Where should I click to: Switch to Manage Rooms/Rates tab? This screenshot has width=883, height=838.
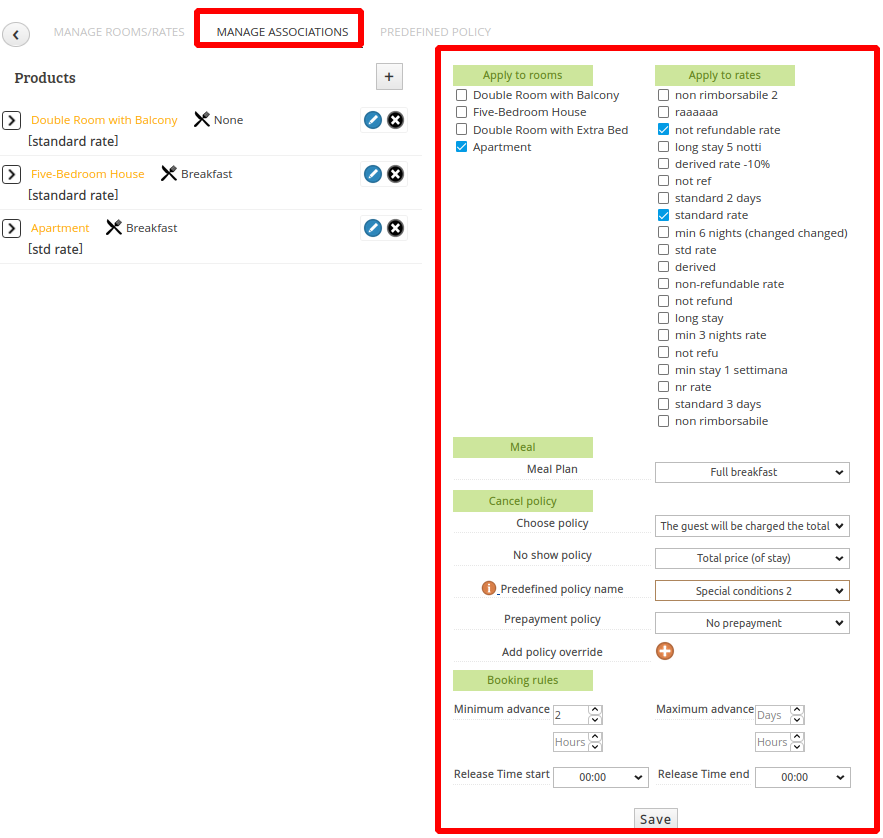coord(119,32)
